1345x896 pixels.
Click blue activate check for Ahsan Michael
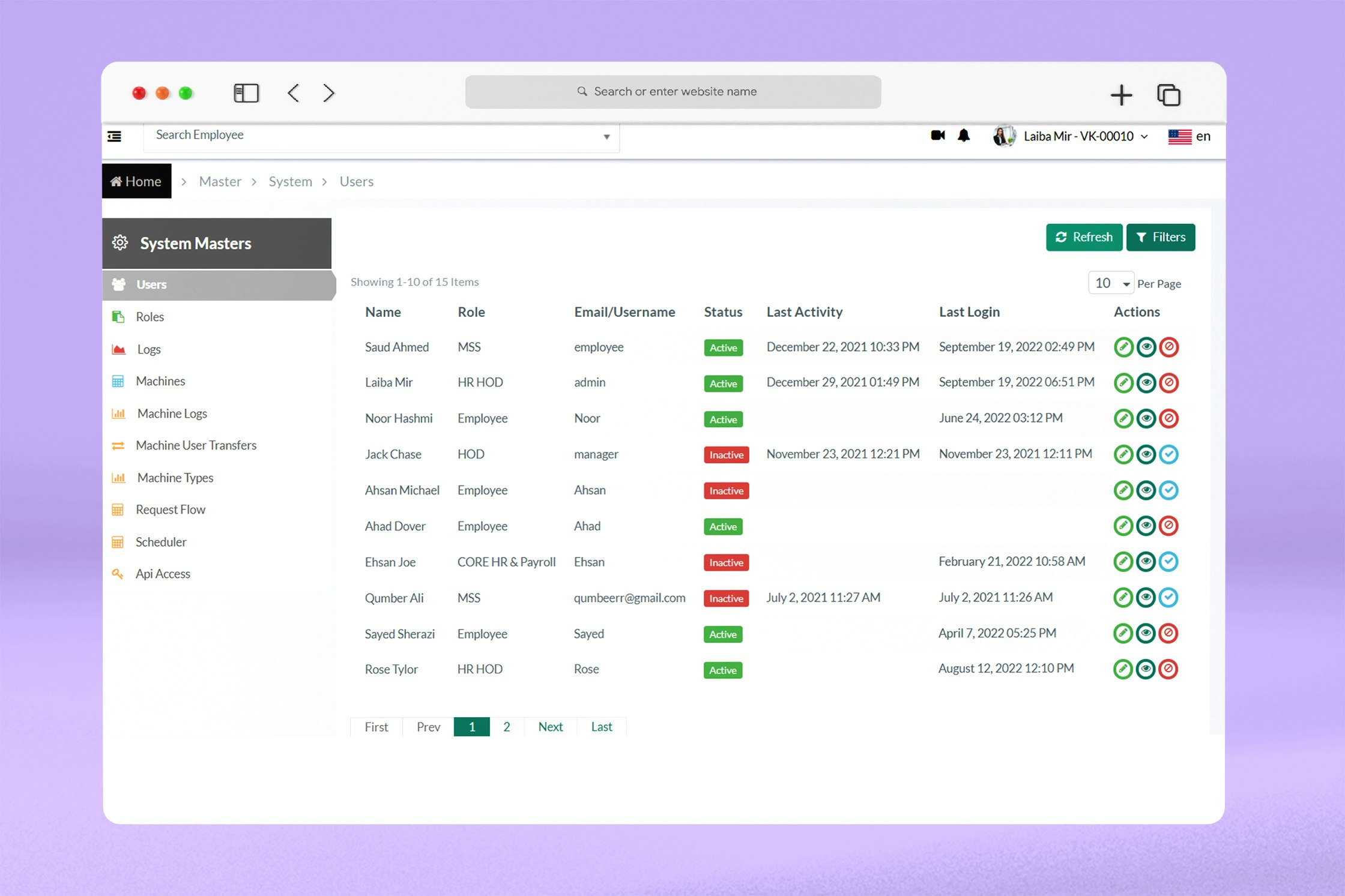(1169, 490)
